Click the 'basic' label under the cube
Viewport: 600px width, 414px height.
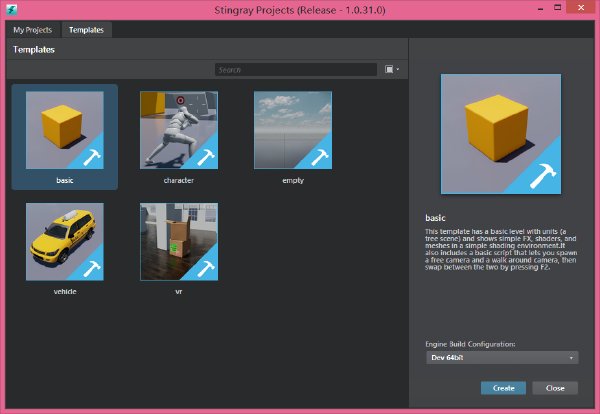(x=65, y=180)
